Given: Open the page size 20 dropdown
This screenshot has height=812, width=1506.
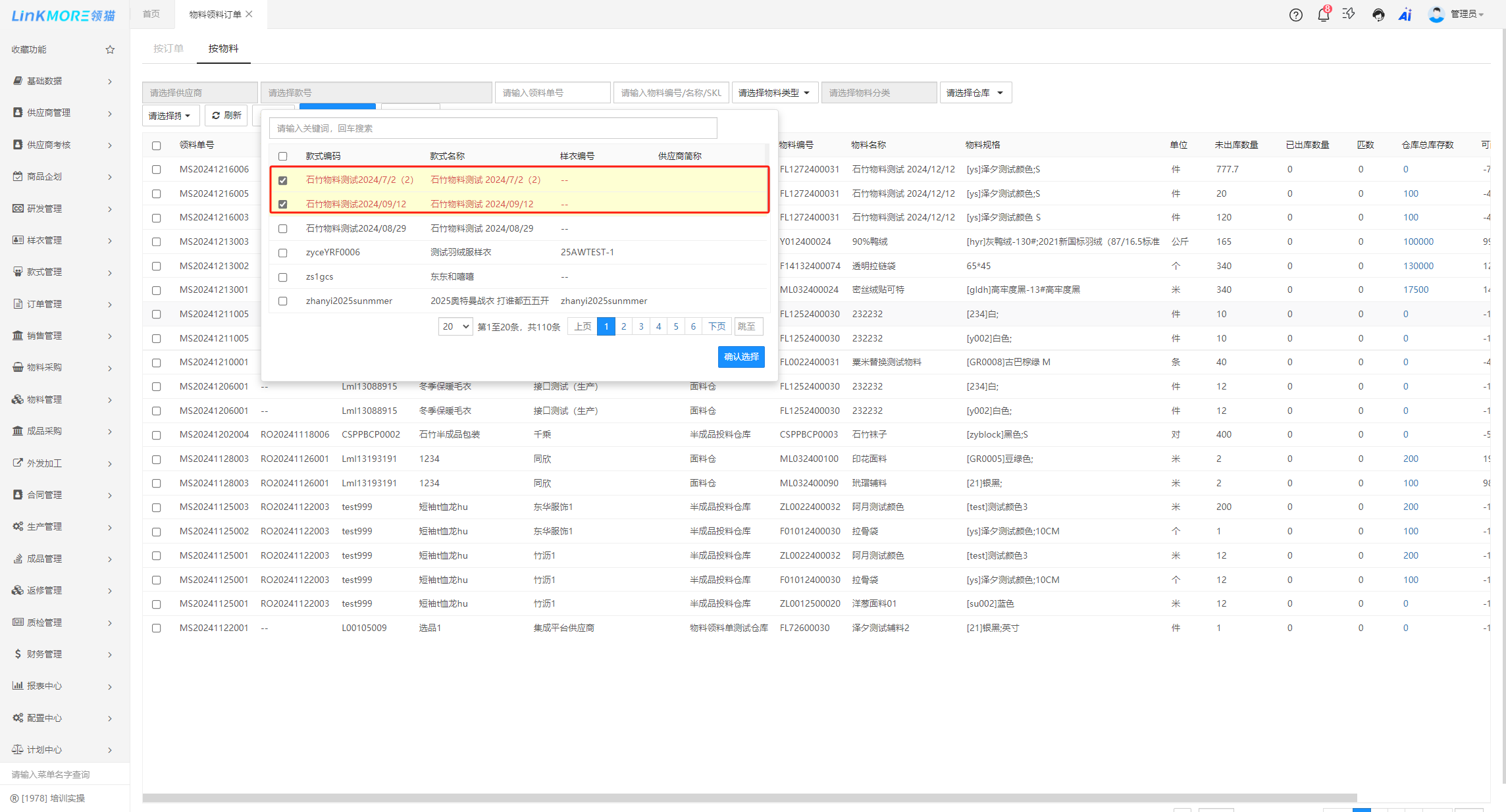Looking at the screenshot, I should tap(455, 326).
